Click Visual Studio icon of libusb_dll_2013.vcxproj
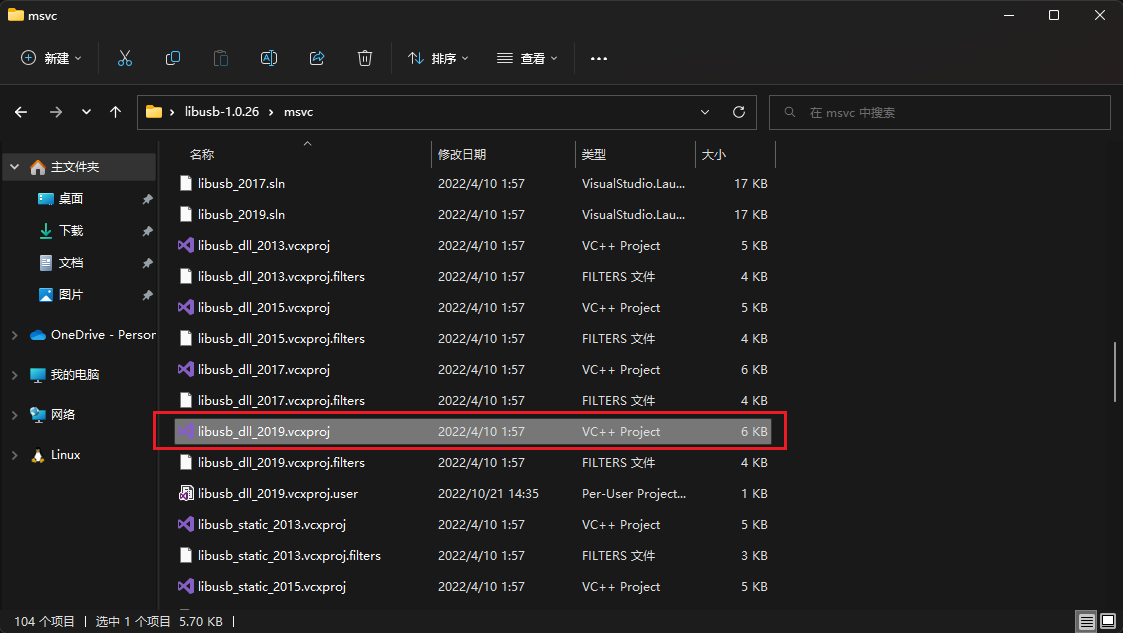This screenshot has height=633, width=1123. click(185, 246)
